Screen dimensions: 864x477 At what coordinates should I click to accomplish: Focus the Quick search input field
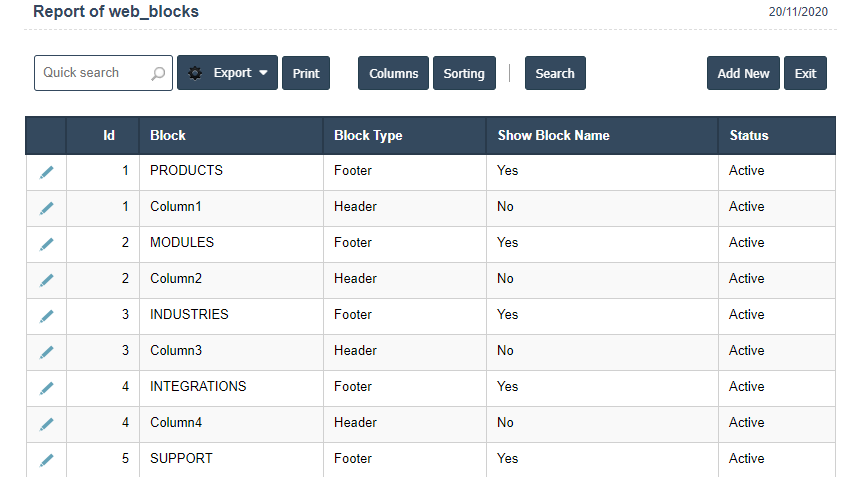click(92, 73)
